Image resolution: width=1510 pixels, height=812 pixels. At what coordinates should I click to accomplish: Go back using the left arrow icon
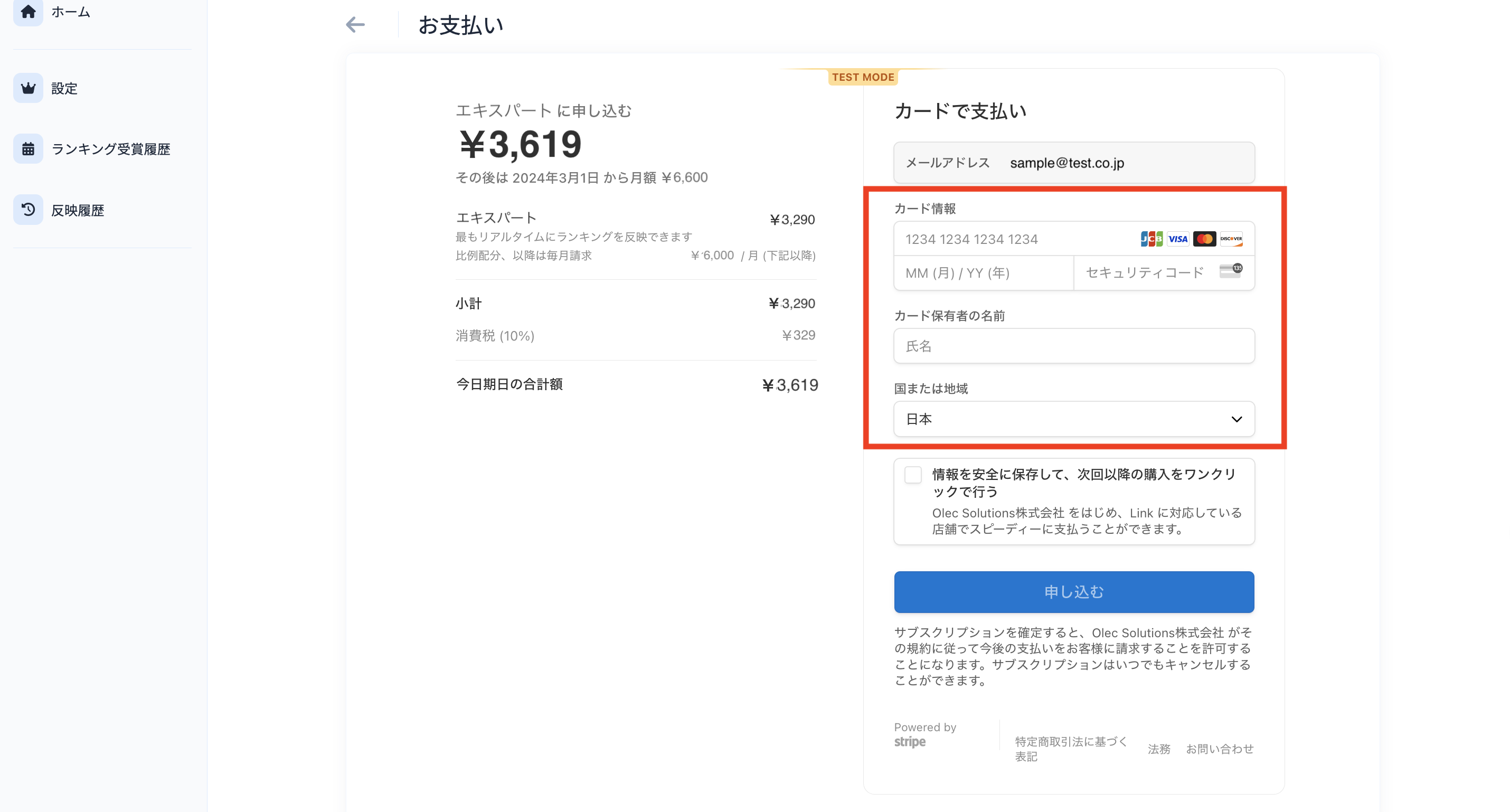click(355, 25)
